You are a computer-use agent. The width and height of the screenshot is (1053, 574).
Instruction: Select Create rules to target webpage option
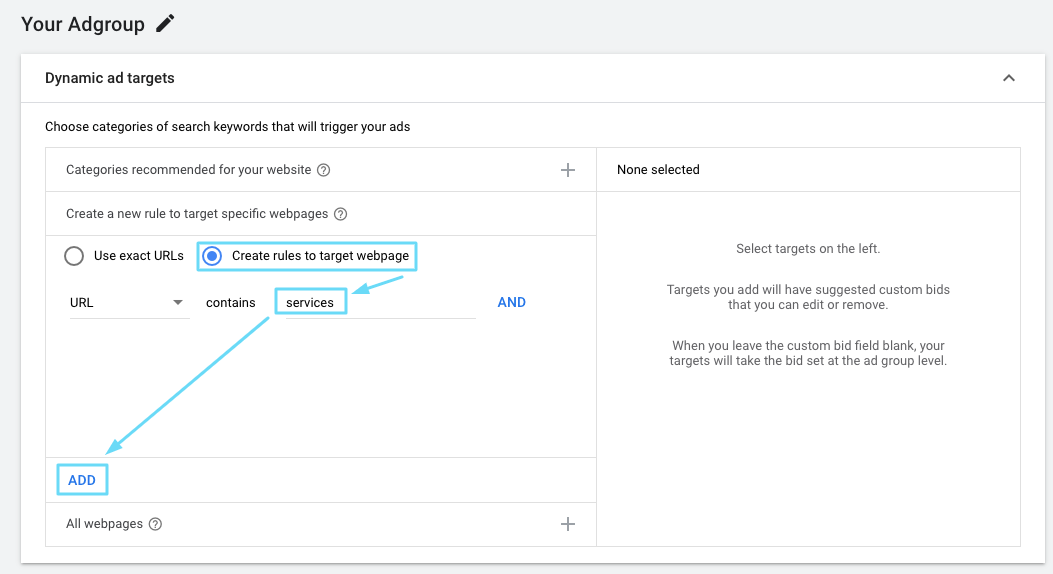212,256
